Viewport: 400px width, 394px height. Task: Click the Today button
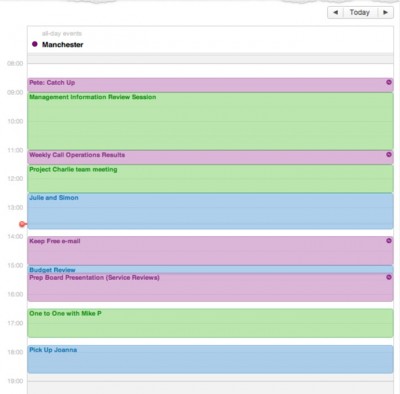pyautogui.click(x=360, y=12)
